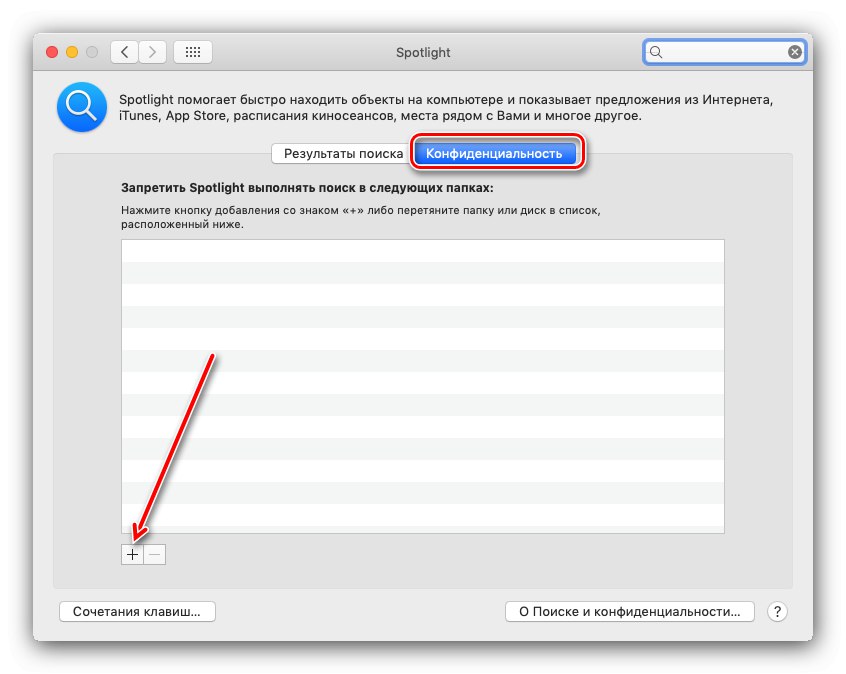Focus the preferences search field

tap(724, 52)
